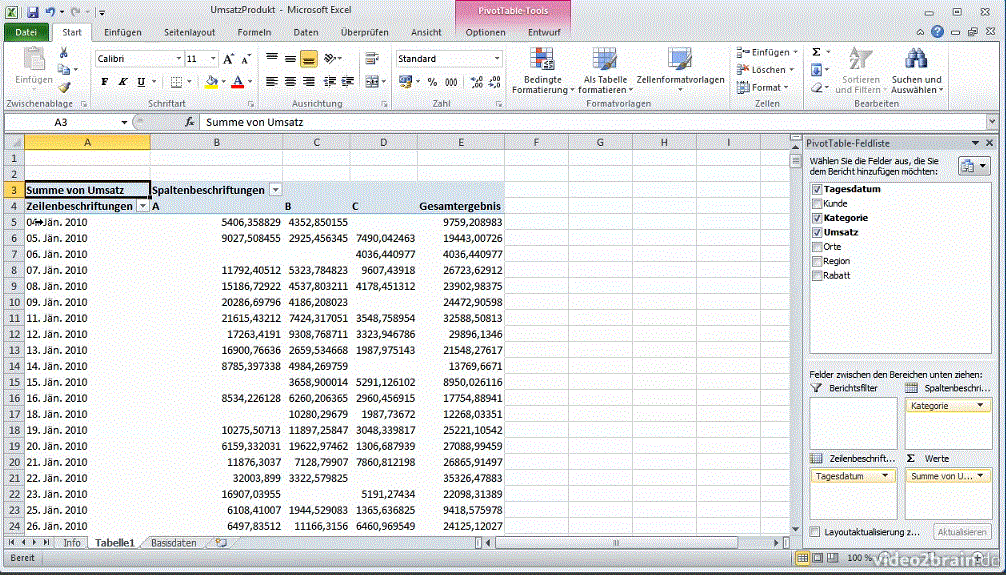The width and height of the screenshot is (1006, 575).
Task: Check the Rabatt field checkbox
Action: click(x=817, y=275)
